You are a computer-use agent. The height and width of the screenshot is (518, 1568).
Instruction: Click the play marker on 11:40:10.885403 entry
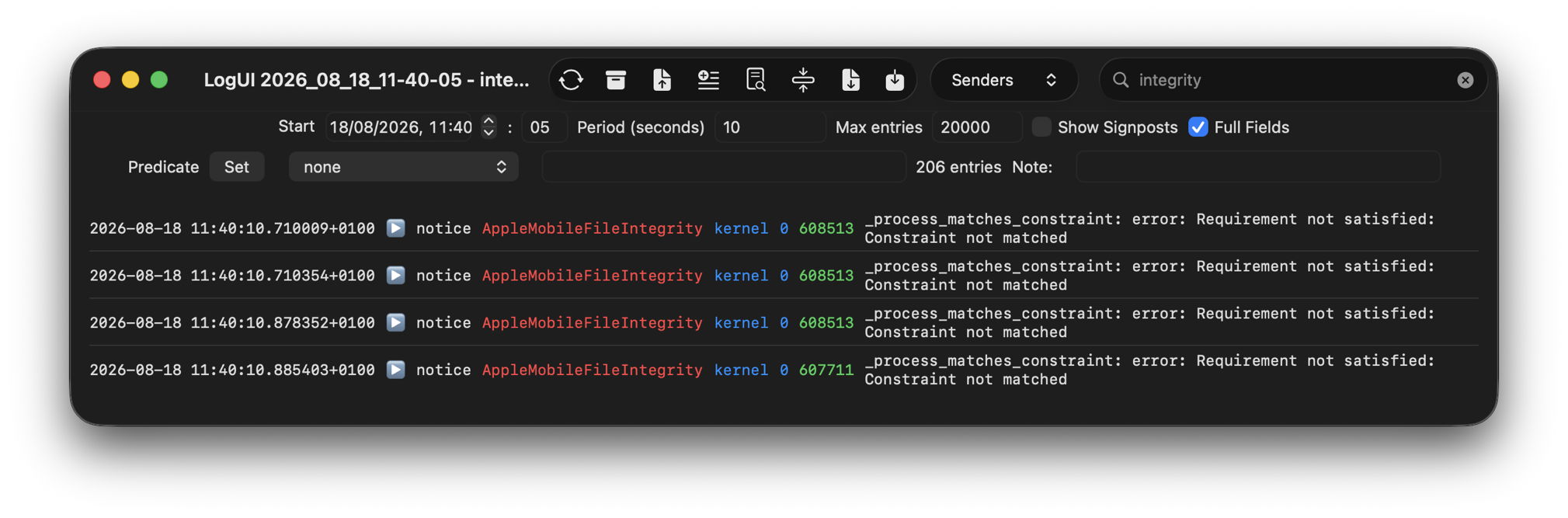(396, 370)
